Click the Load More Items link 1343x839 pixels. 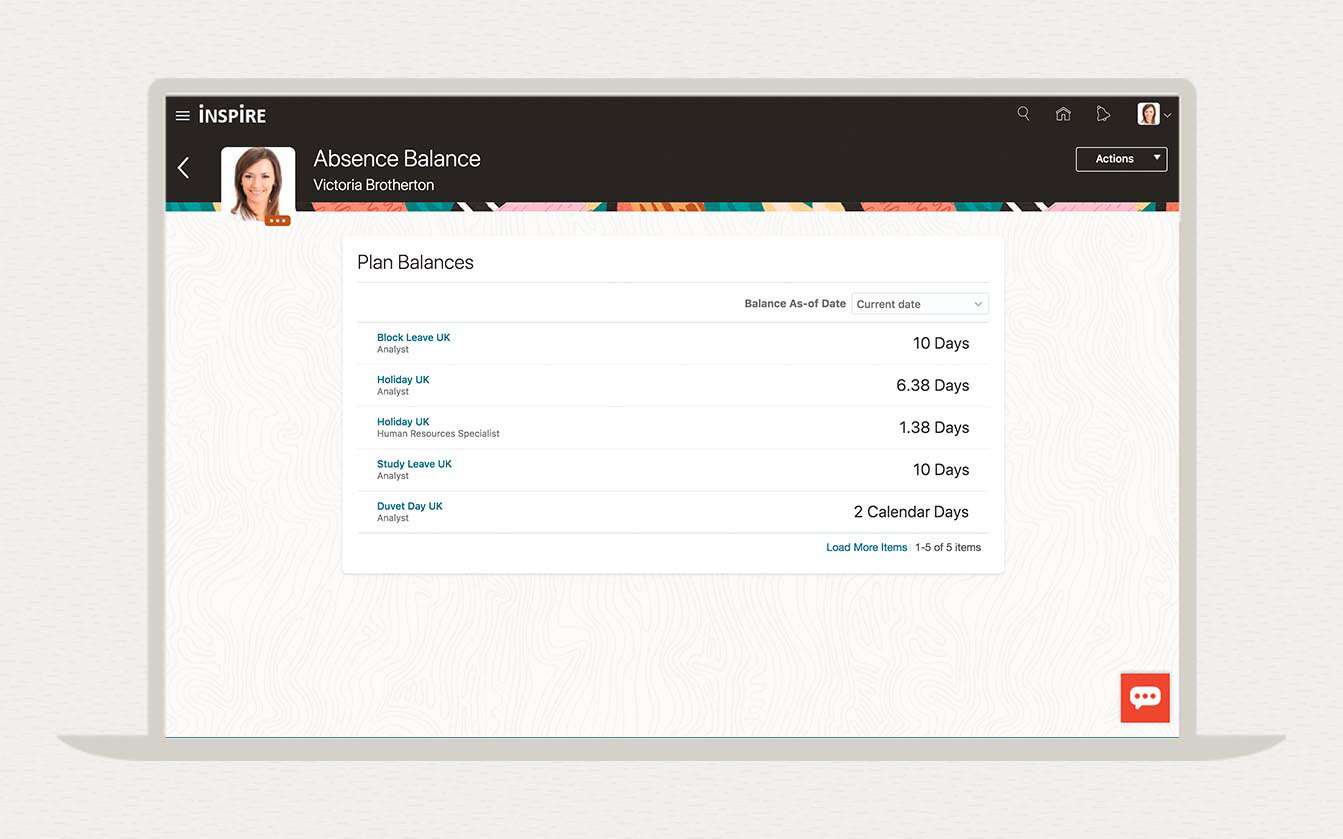click(x=866, y=547)
